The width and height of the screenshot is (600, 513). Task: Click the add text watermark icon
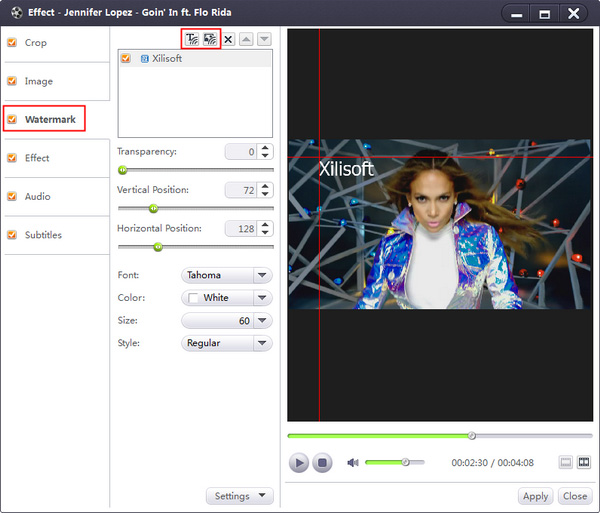(x=192, y=39)
